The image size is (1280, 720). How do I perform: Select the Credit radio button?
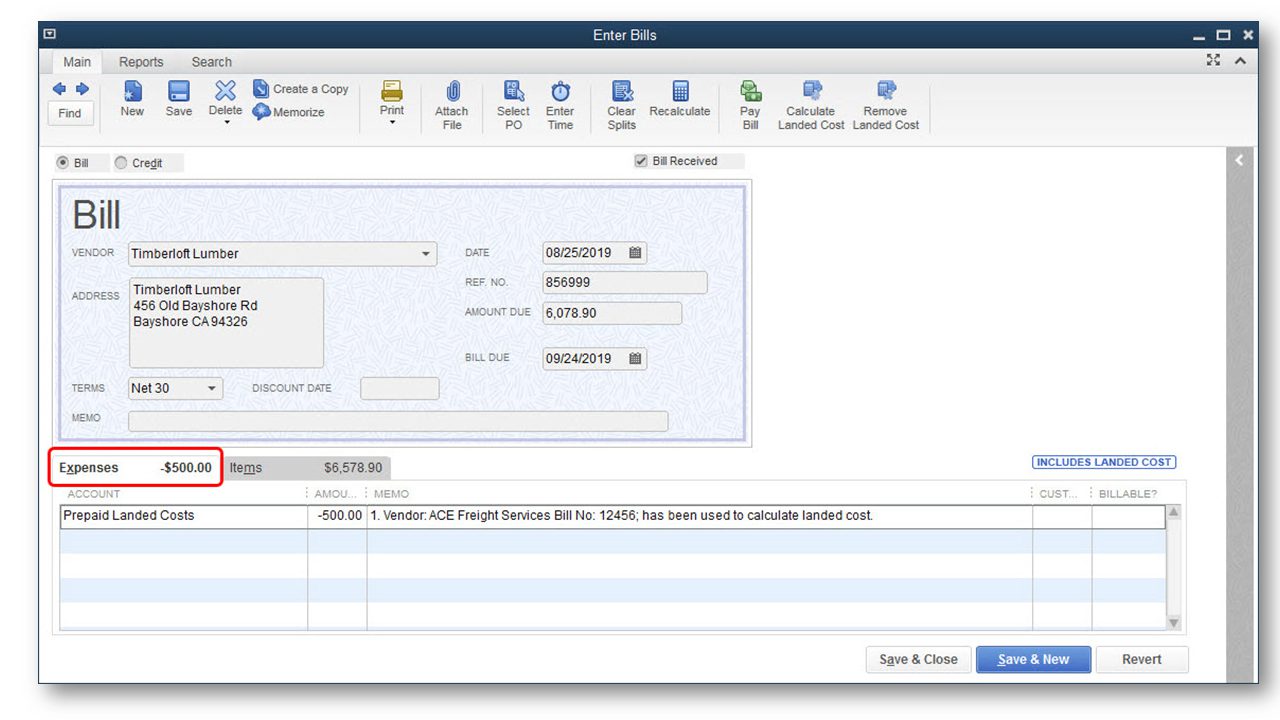coord(122,163)
